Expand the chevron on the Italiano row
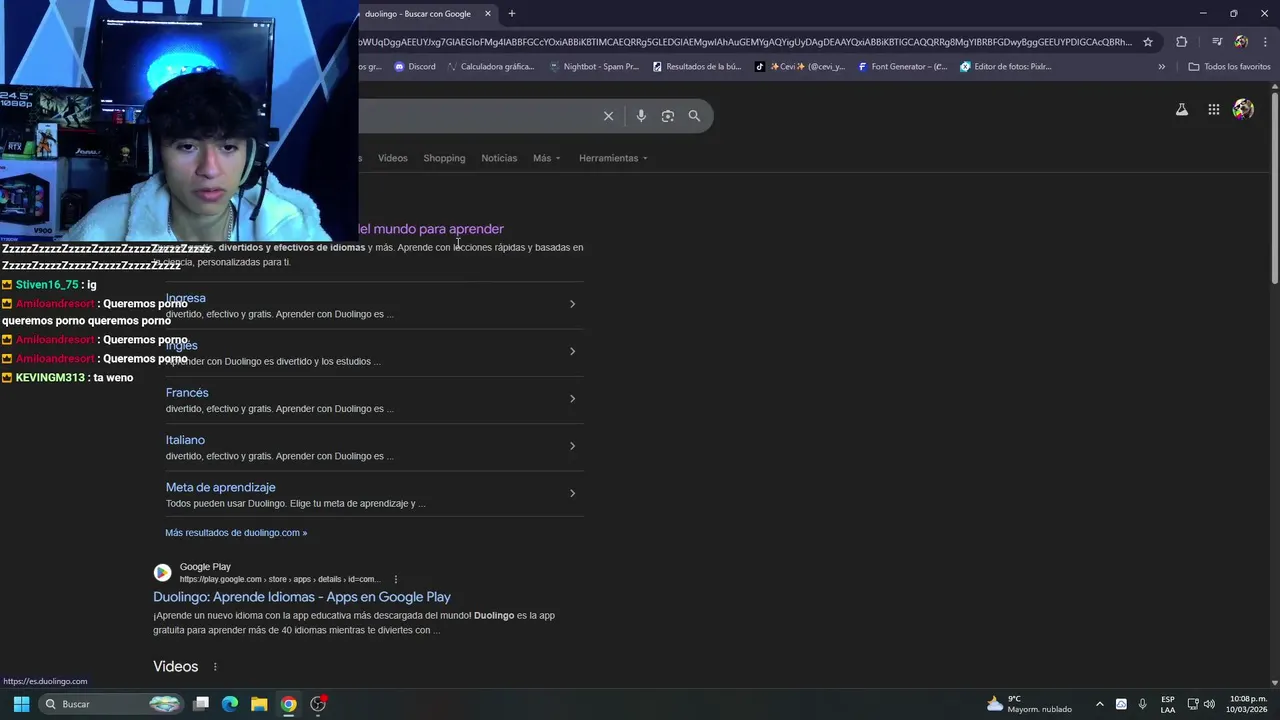 (572, 446)
